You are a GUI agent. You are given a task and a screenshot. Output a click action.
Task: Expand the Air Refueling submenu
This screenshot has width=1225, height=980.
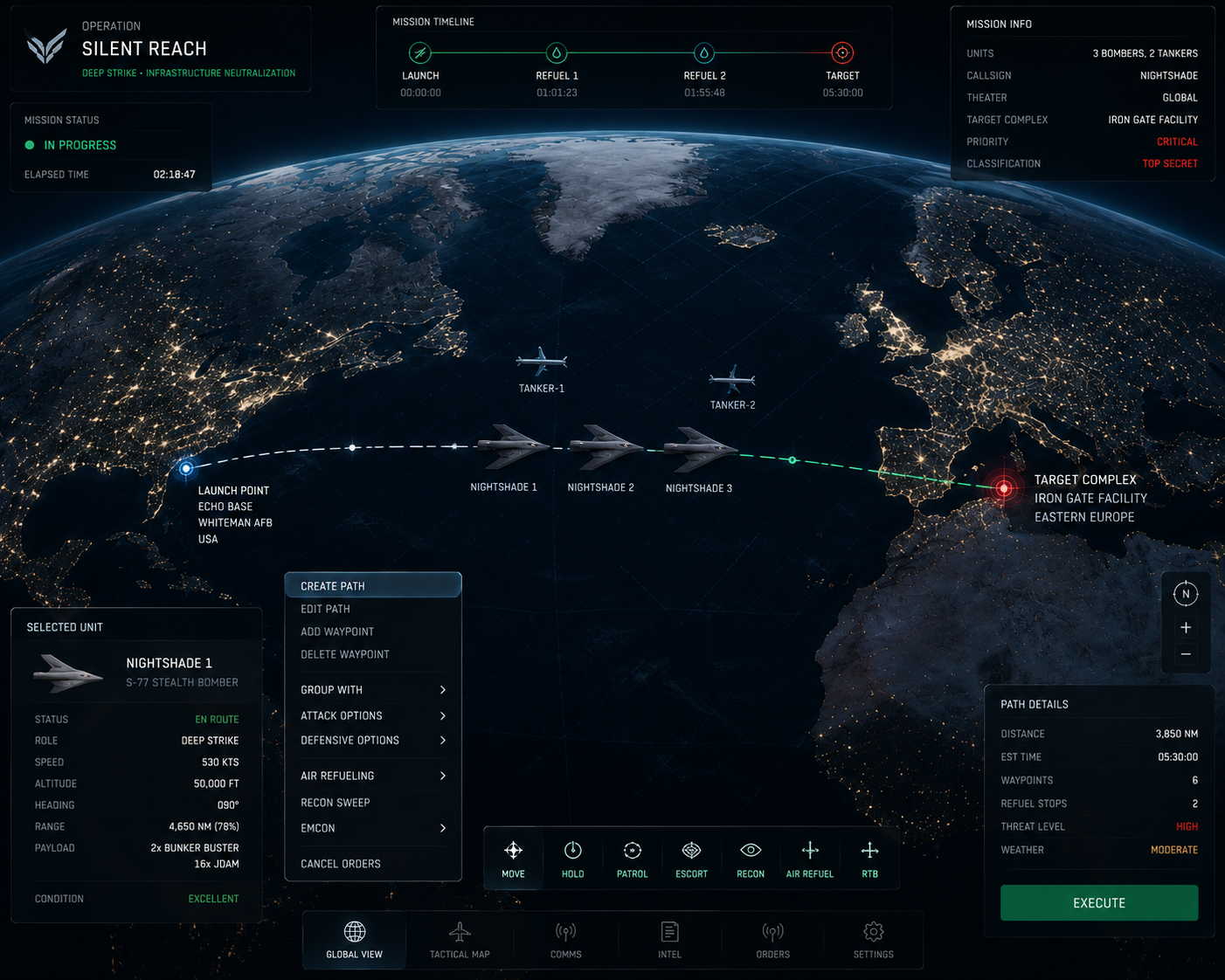(x=373, y=776)
